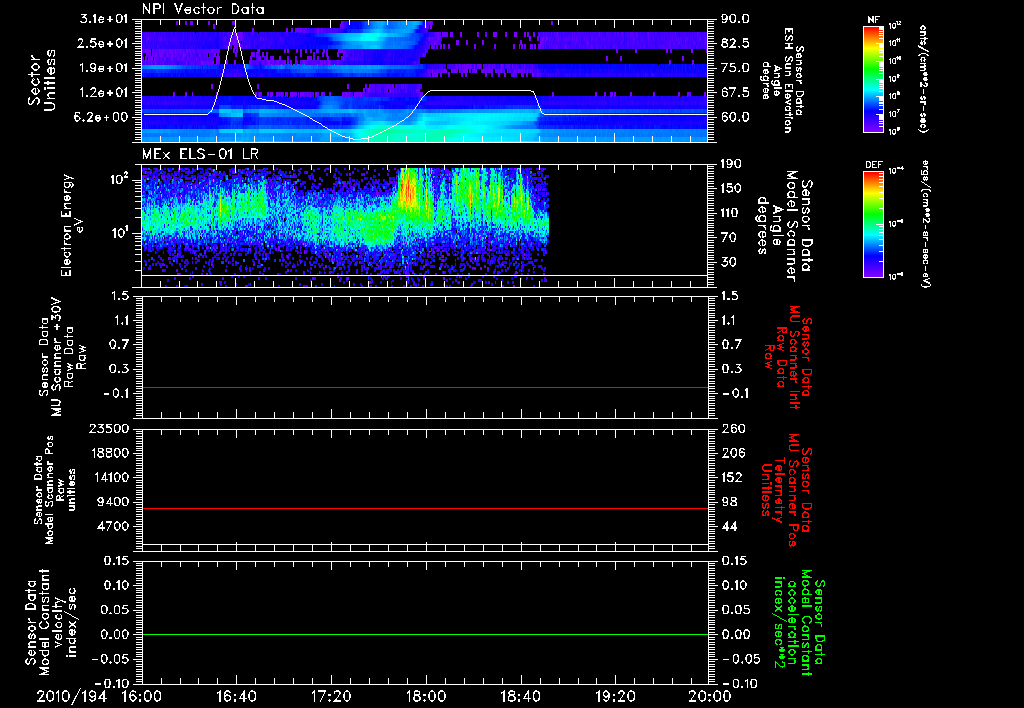
Task: Click the 'Electron Energy eV' axis title
Action: [x=73, y=225]
